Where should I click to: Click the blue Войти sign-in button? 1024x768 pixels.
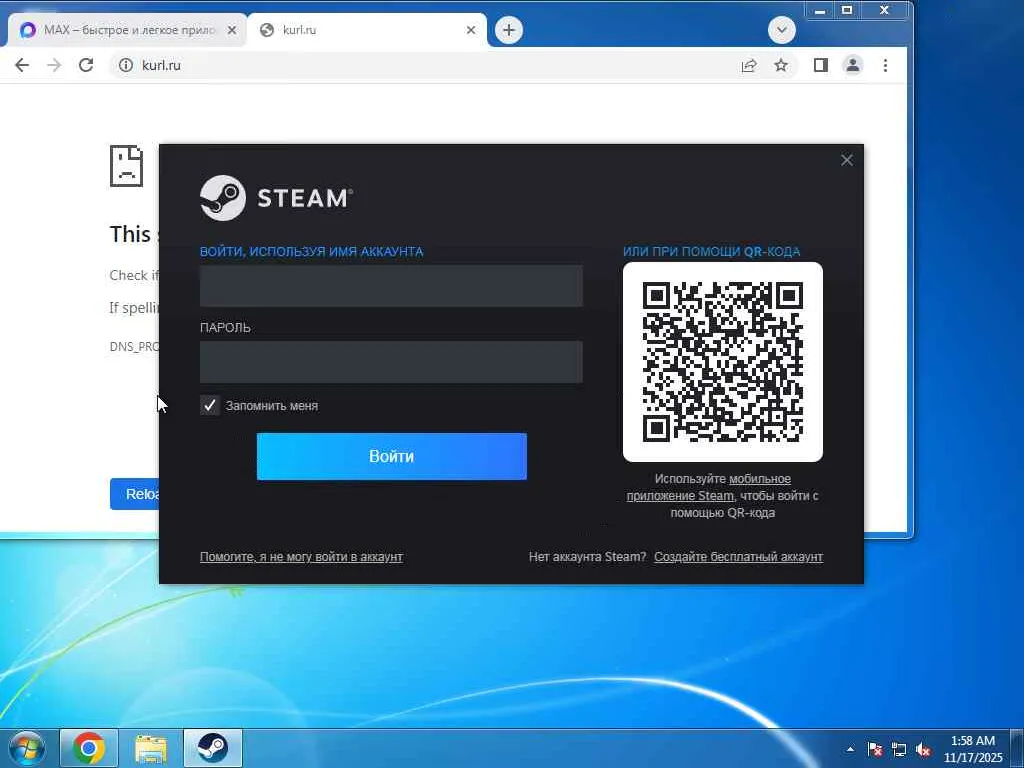click(x=392, y=456)
